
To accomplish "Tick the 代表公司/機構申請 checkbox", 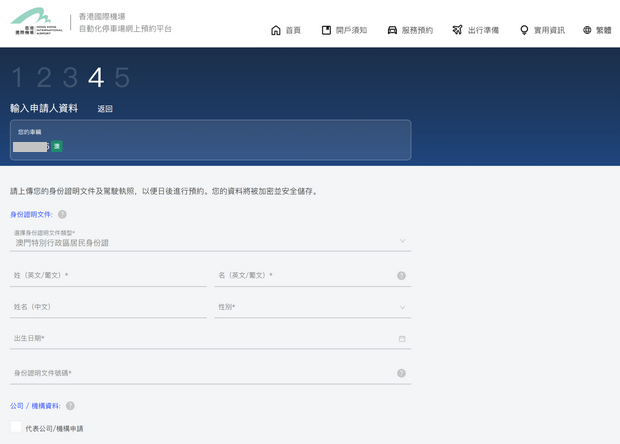I will pos(16,427).
